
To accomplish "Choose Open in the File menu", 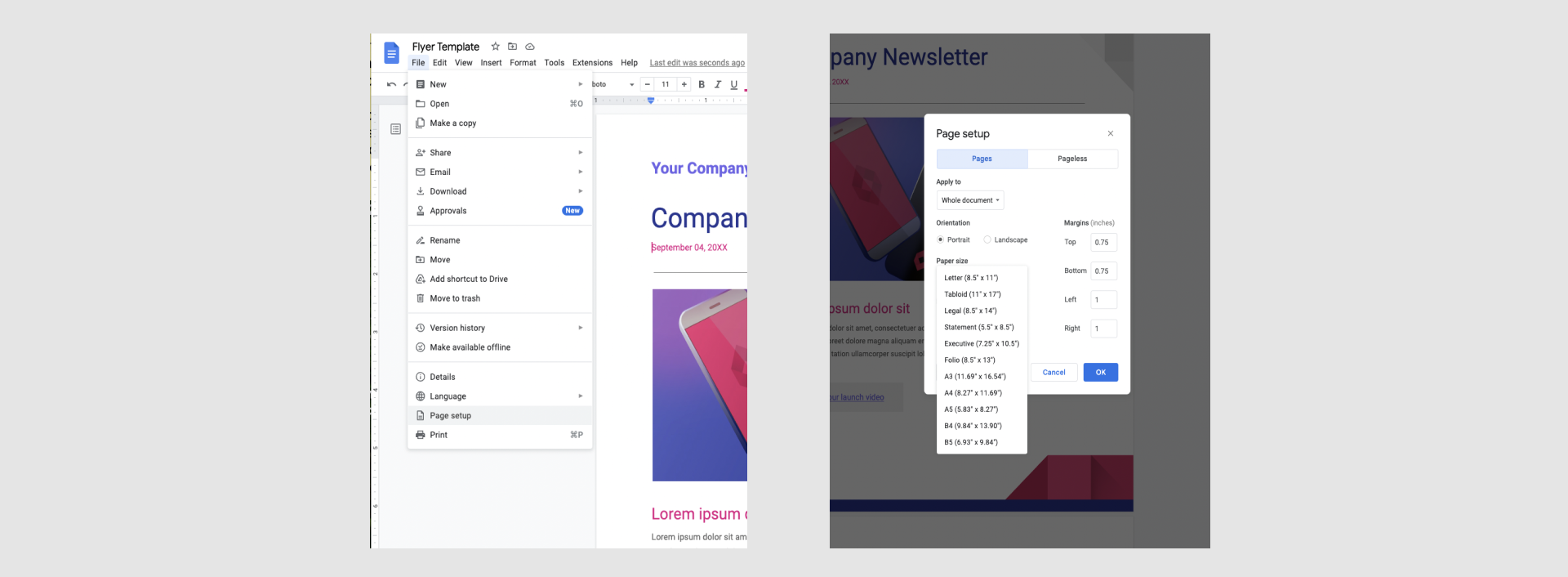I will point(500,104).
